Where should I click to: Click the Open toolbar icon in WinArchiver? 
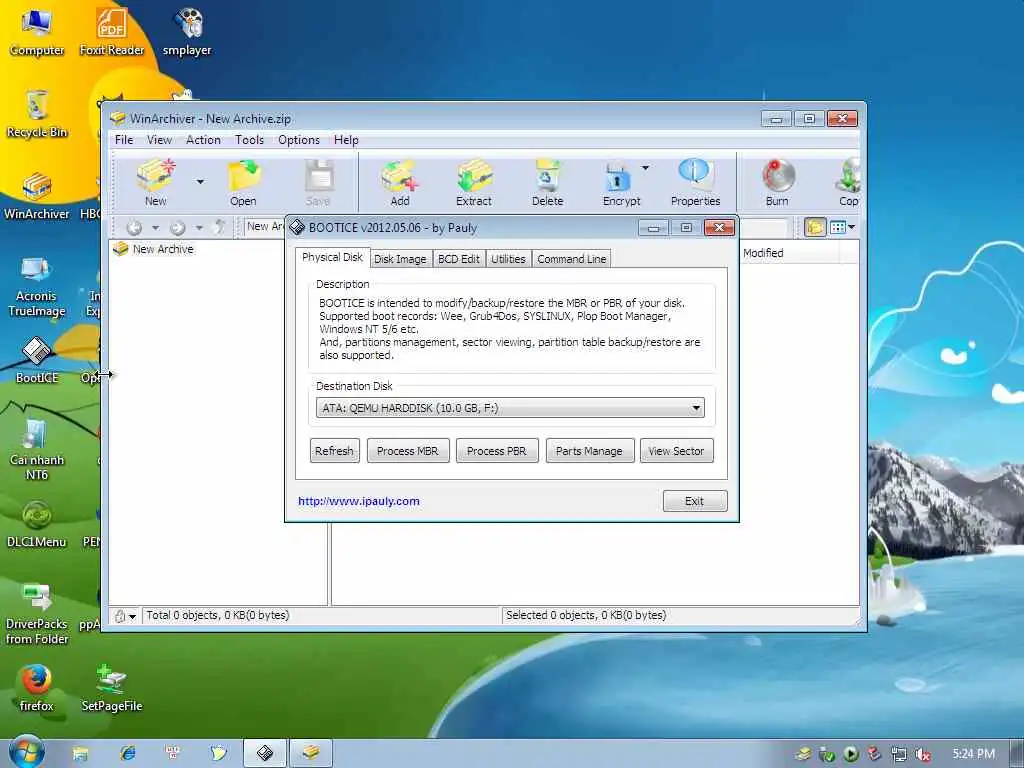(x=243, y=183)
